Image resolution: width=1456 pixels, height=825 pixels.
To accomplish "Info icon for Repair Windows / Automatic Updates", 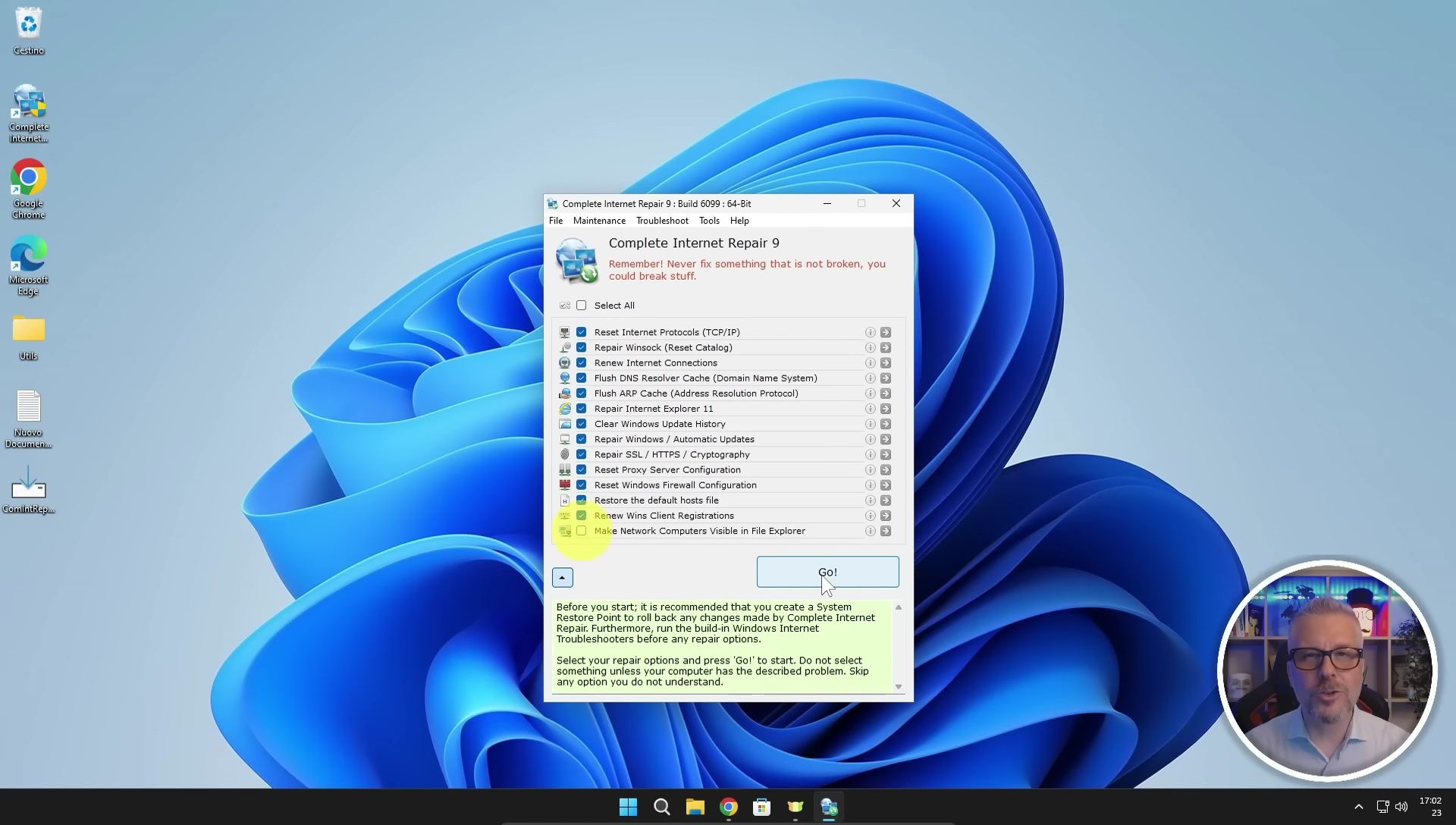I will [x=870, y=439].
